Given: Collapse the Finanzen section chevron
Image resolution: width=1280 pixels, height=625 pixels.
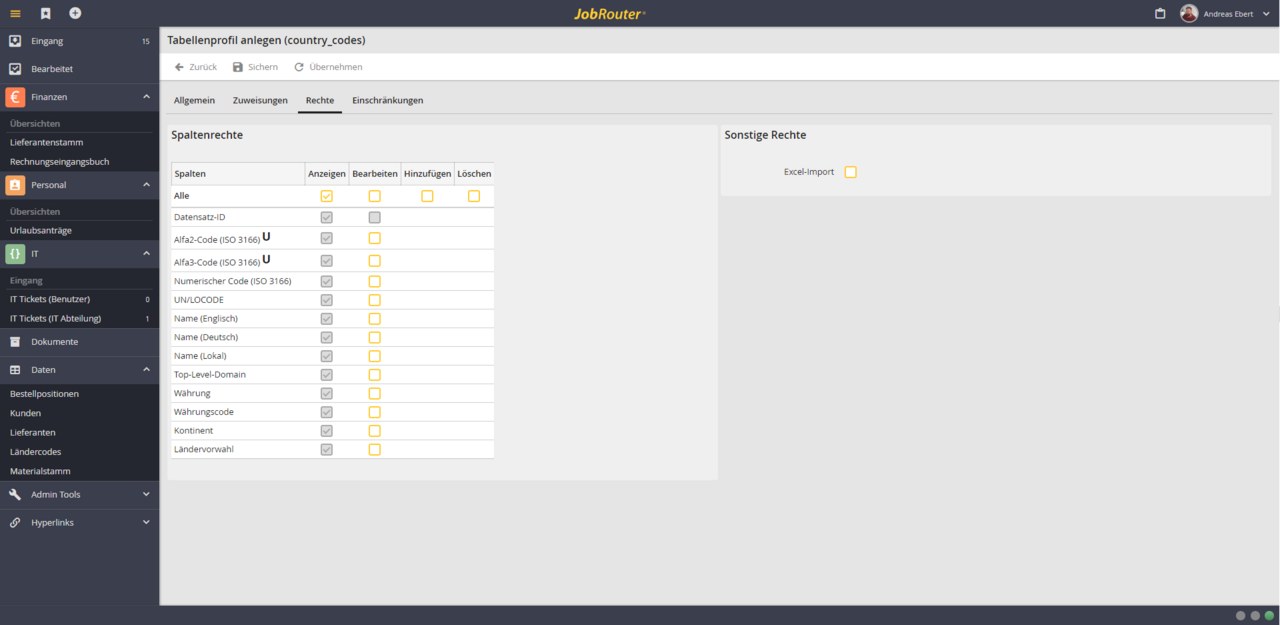Looking at the screenshot, I should (146, 97).
